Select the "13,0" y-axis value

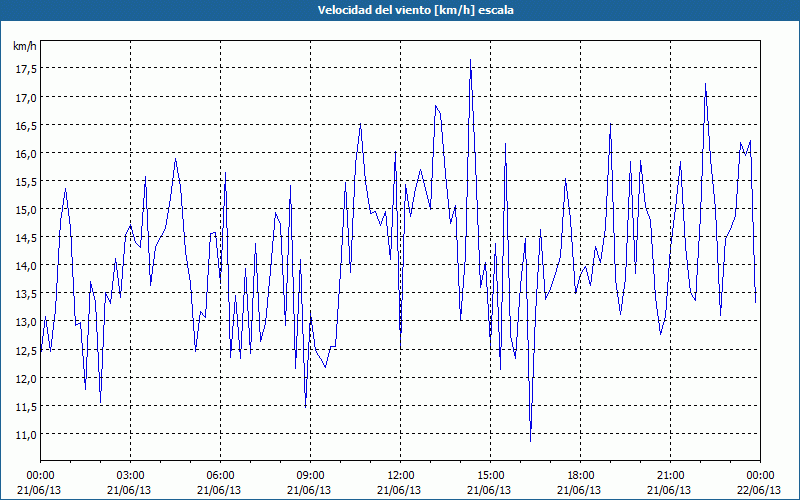click(x=25, y=321)
